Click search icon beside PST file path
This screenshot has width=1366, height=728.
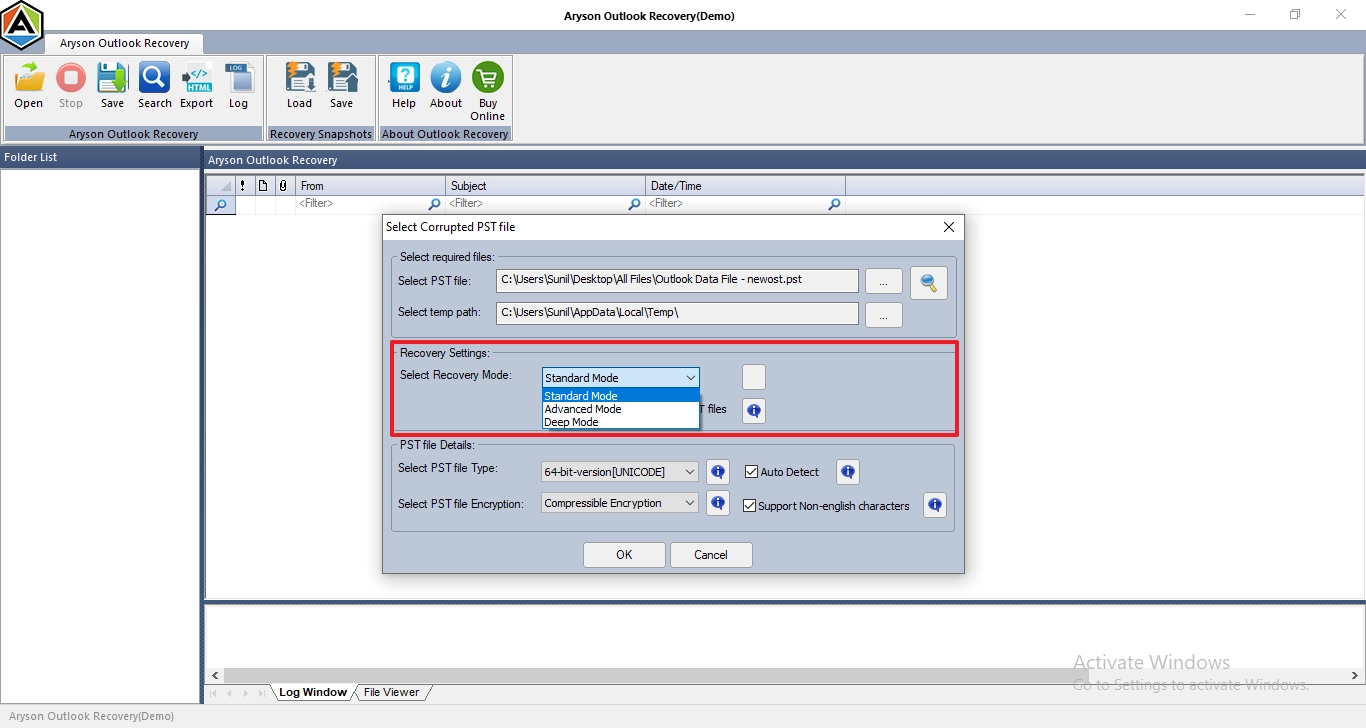click(x=928, y=283)
